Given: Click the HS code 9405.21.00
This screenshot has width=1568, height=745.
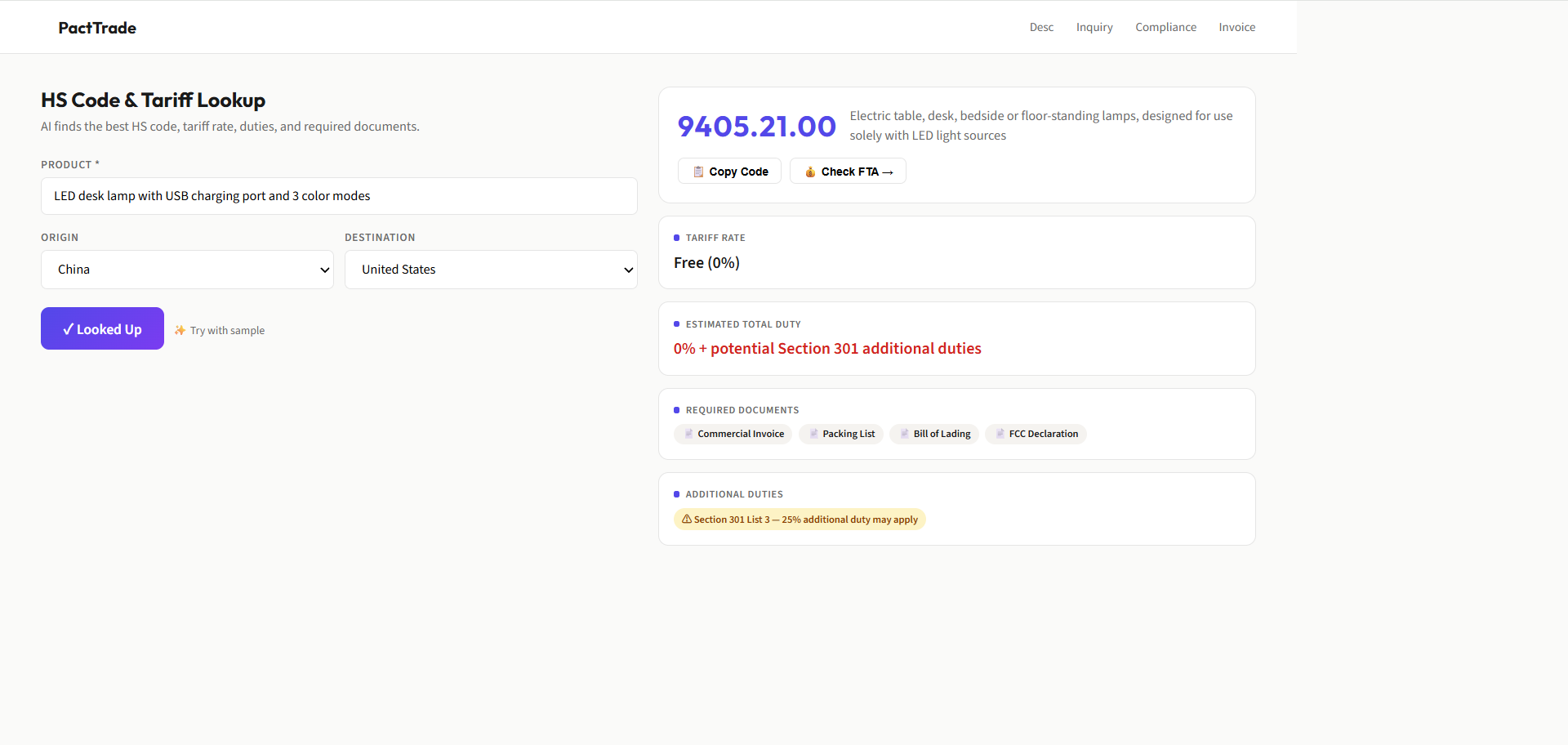Looking at the screenshot, I should [756, 127].
